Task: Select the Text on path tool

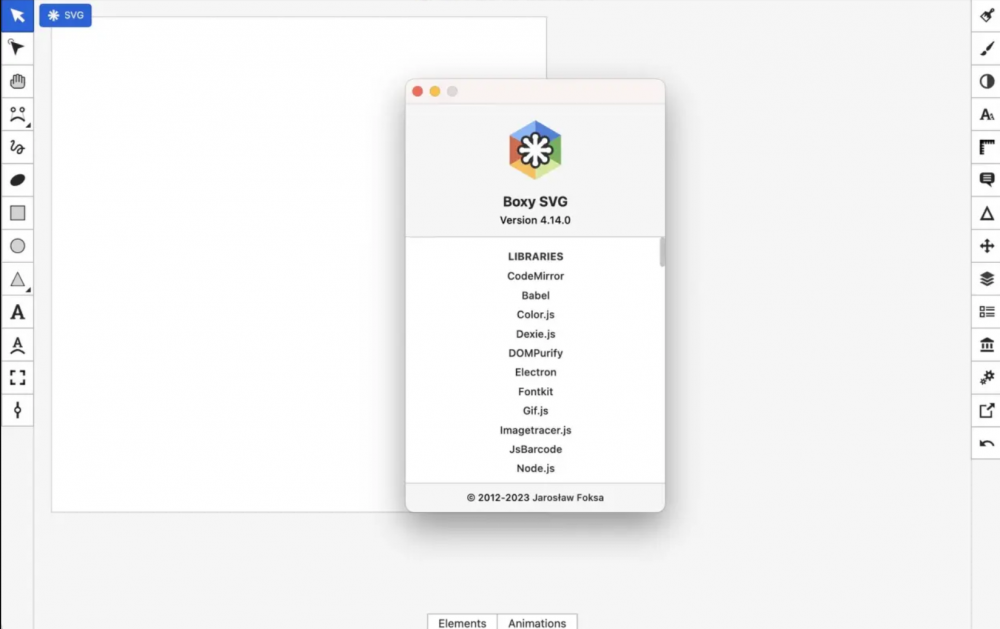Action: point(17,345)
